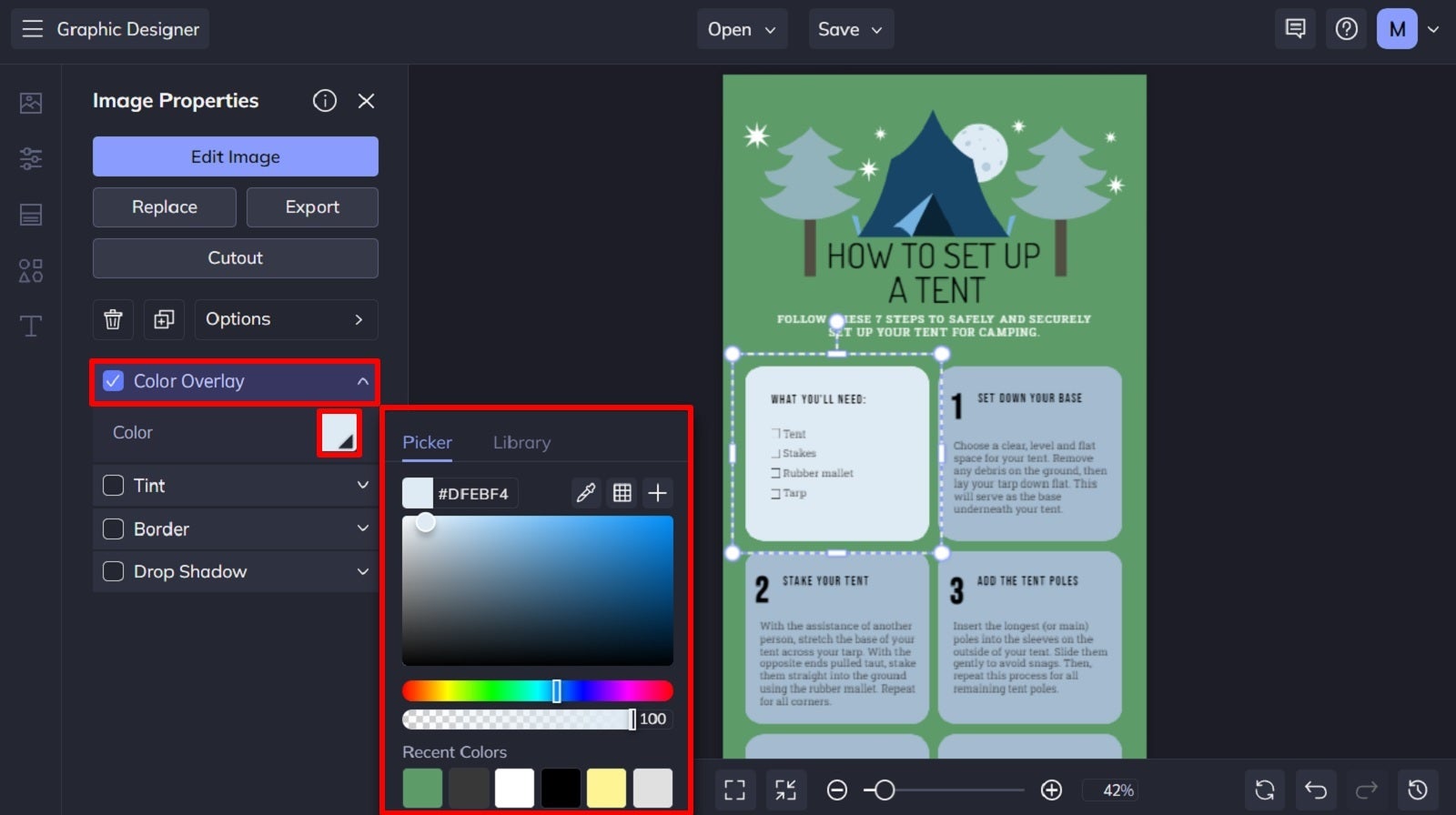Select the 'What You'll Need' card on canvas

[x=837, y=453]
